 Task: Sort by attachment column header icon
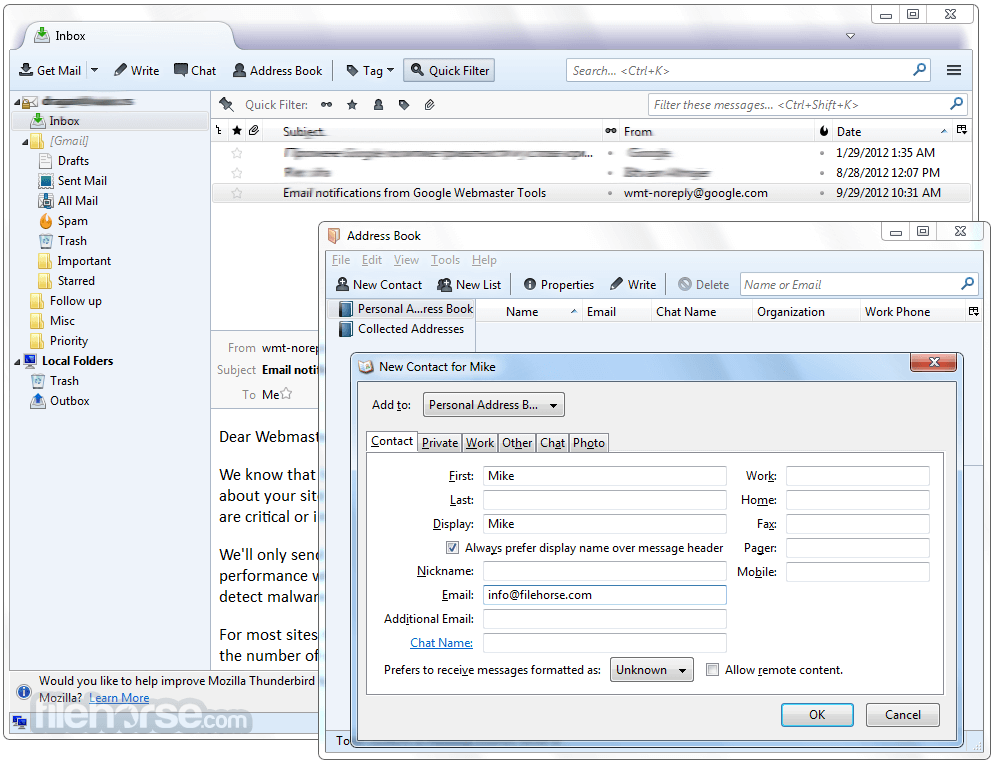254,131
